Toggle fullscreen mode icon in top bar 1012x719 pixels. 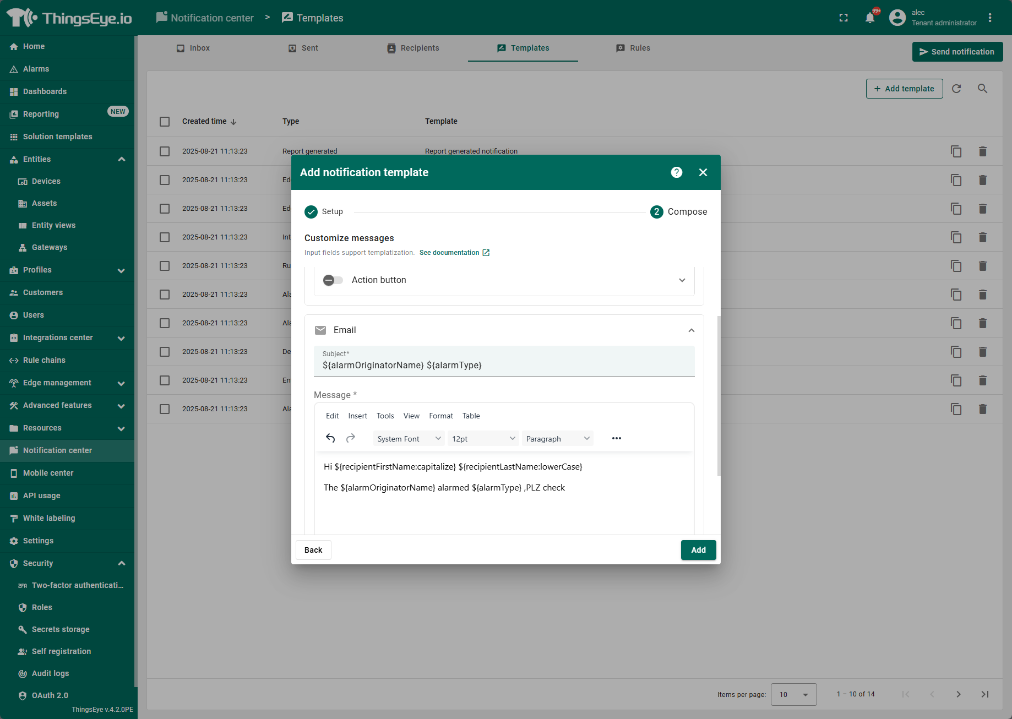coord(843,18)
